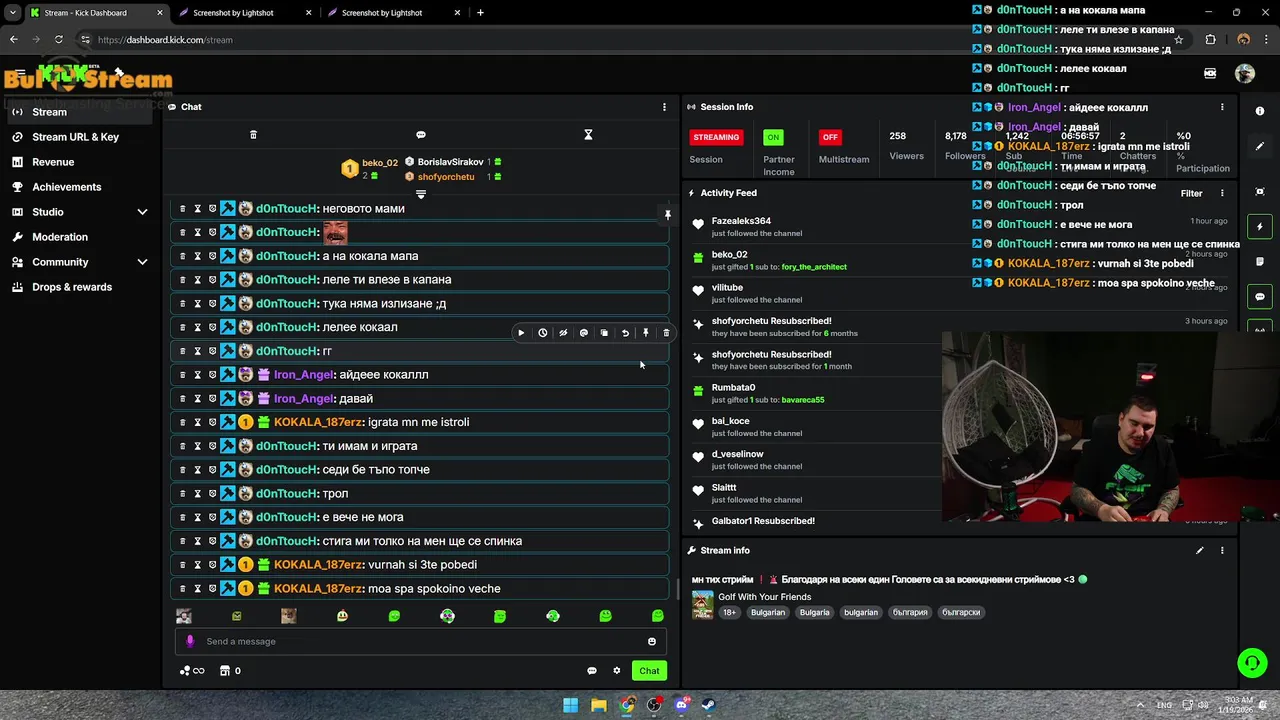Click the green Chat send button
Screen dimensions: 1280x720
[649, 671]
